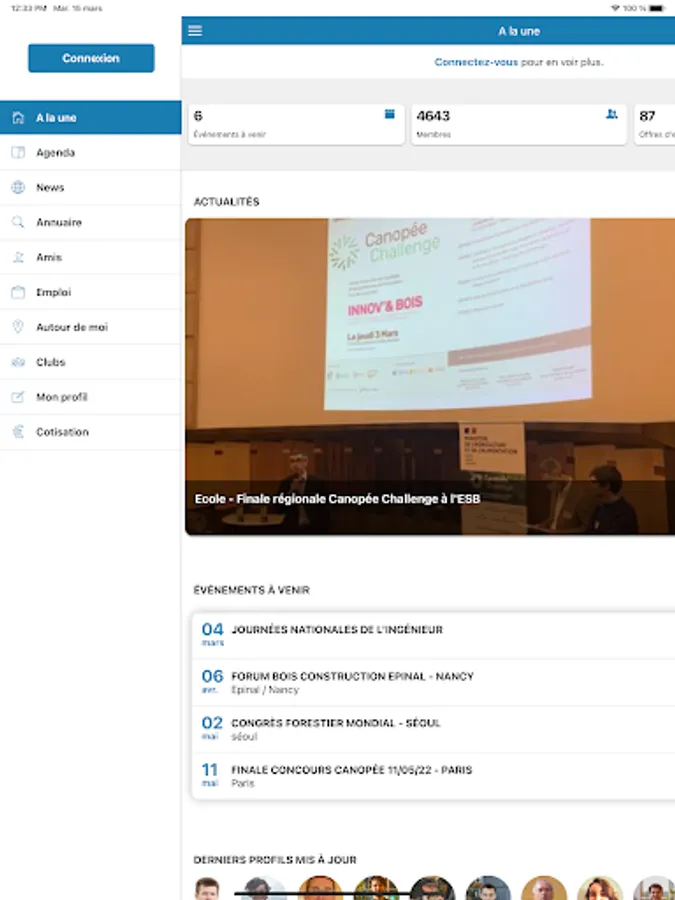Open the second updated profile avatar
This screenshot has height=900, width=675.
(x=263, y=888)
